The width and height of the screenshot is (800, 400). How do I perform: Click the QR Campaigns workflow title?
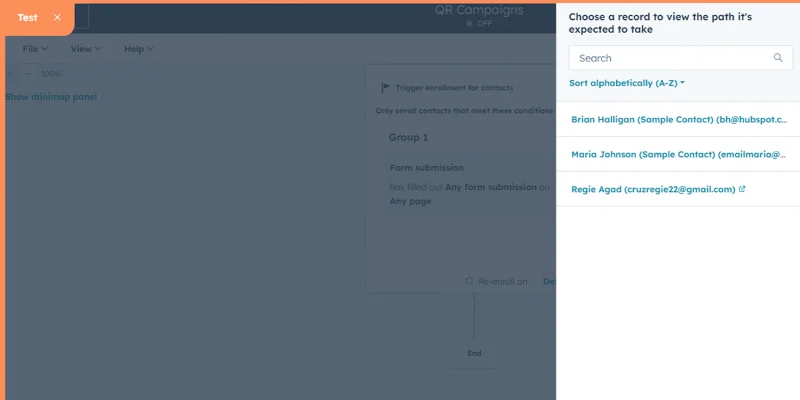tap(479, 10)
